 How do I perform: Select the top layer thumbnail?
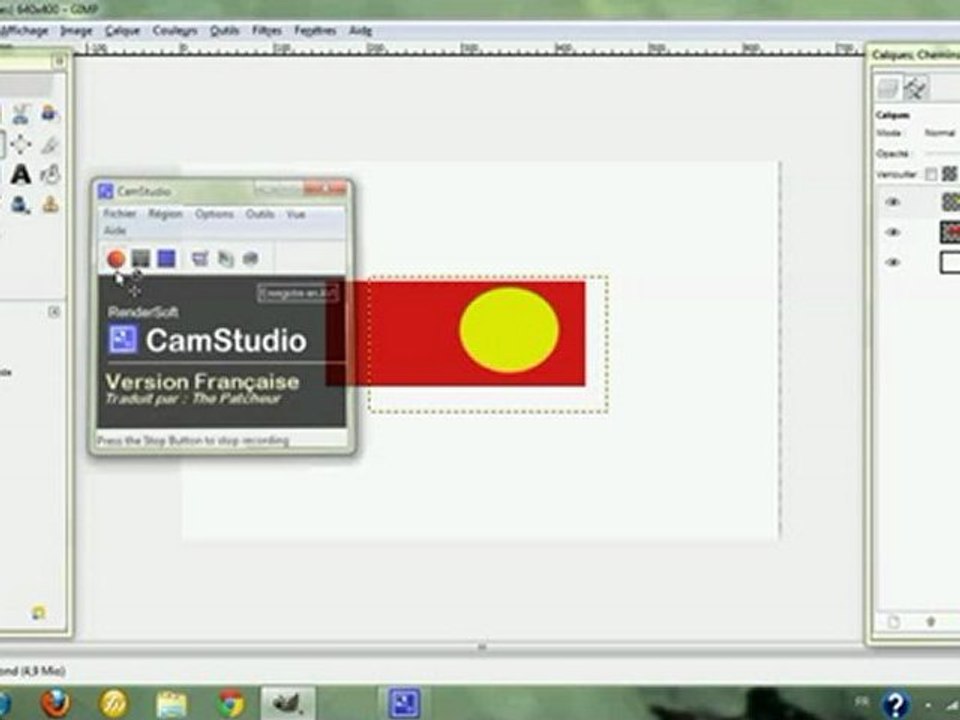pos(950,202)
